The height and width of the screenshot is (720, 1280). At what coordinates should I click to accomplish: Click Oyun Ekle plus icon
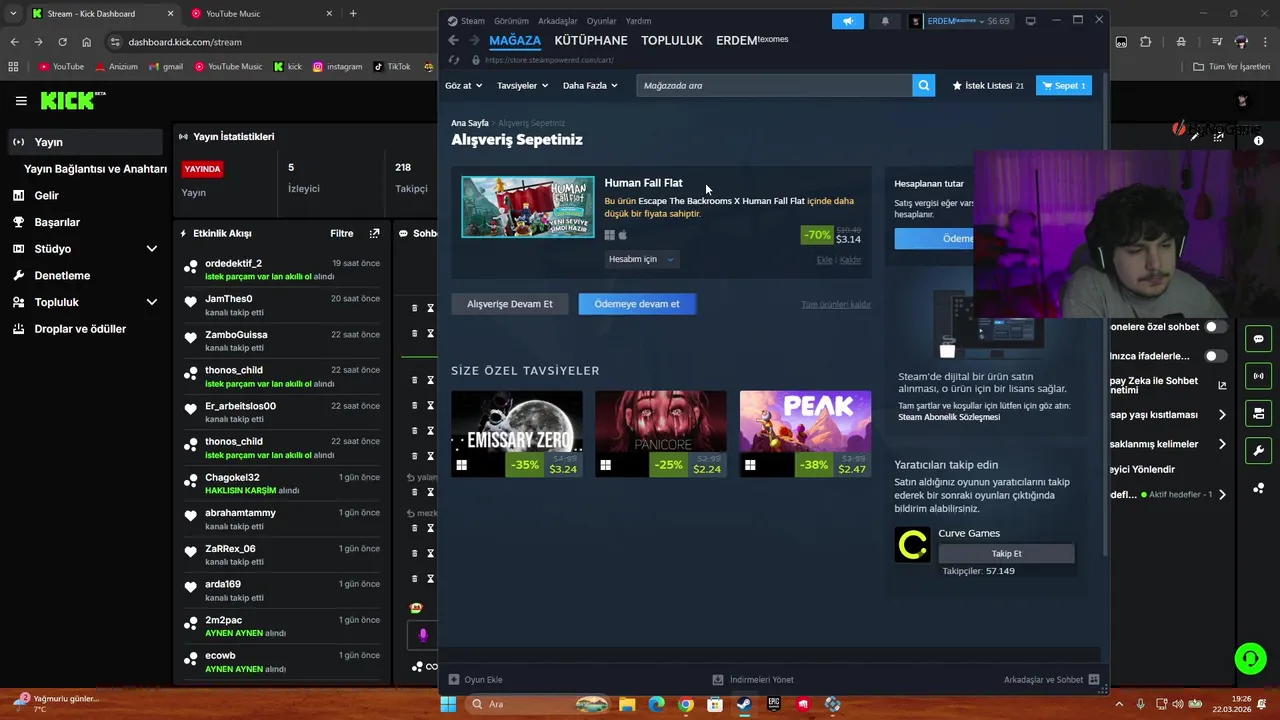point(454,680)
